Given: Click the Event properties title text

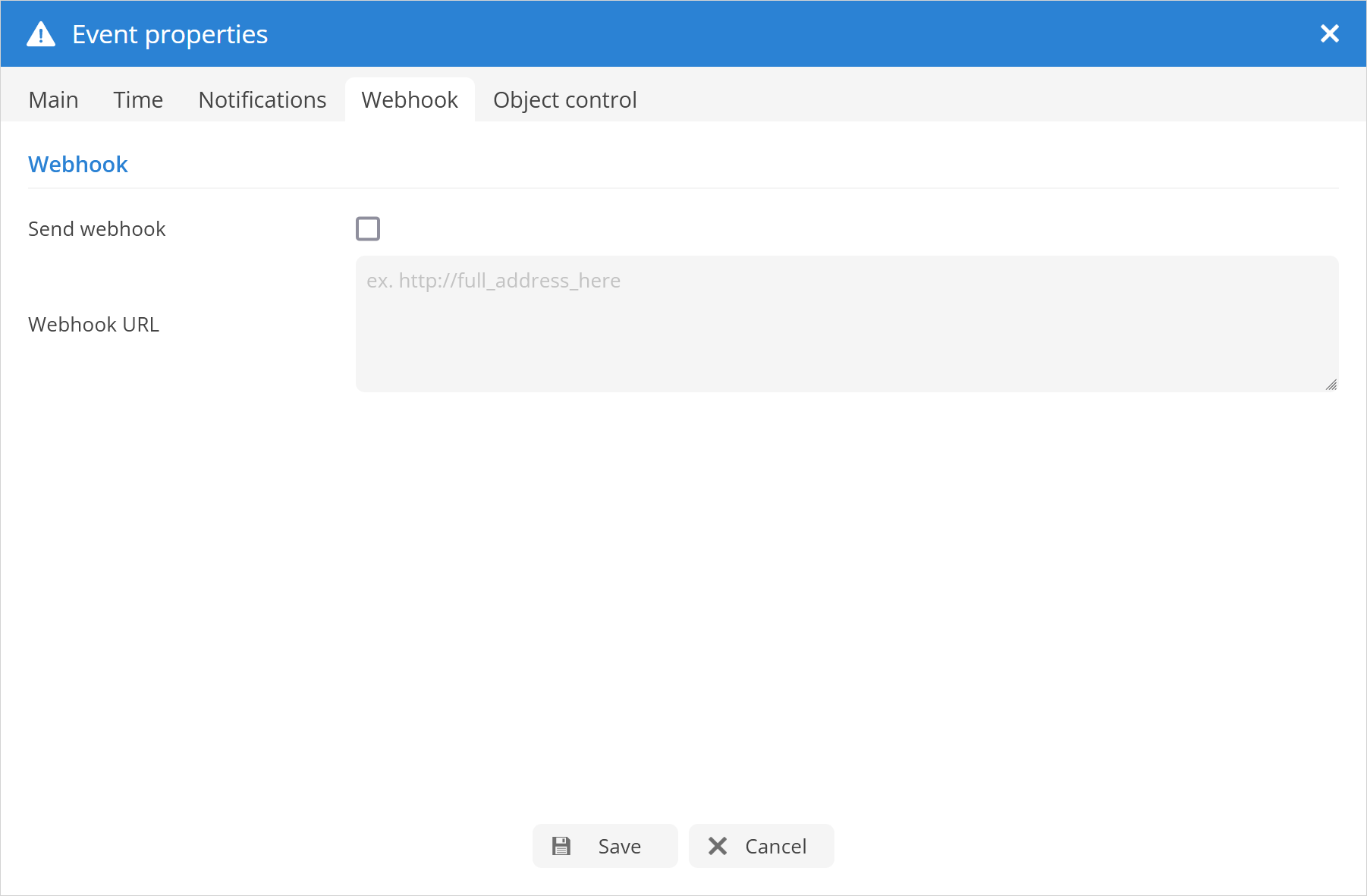Looking at the screenshot, I should (170, 34).
